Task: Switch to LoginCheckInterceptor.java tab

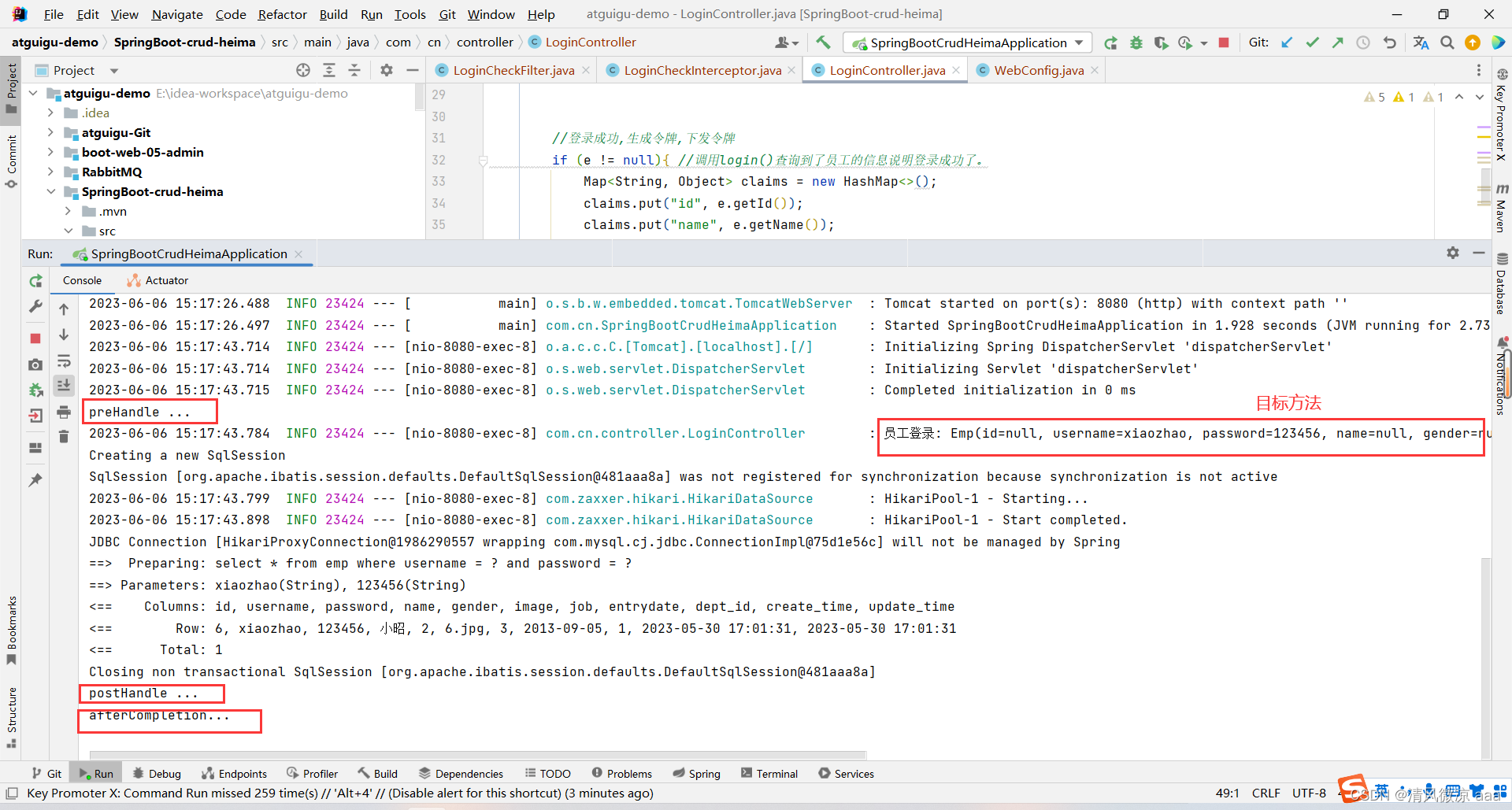Action: (x=702, y=70)
